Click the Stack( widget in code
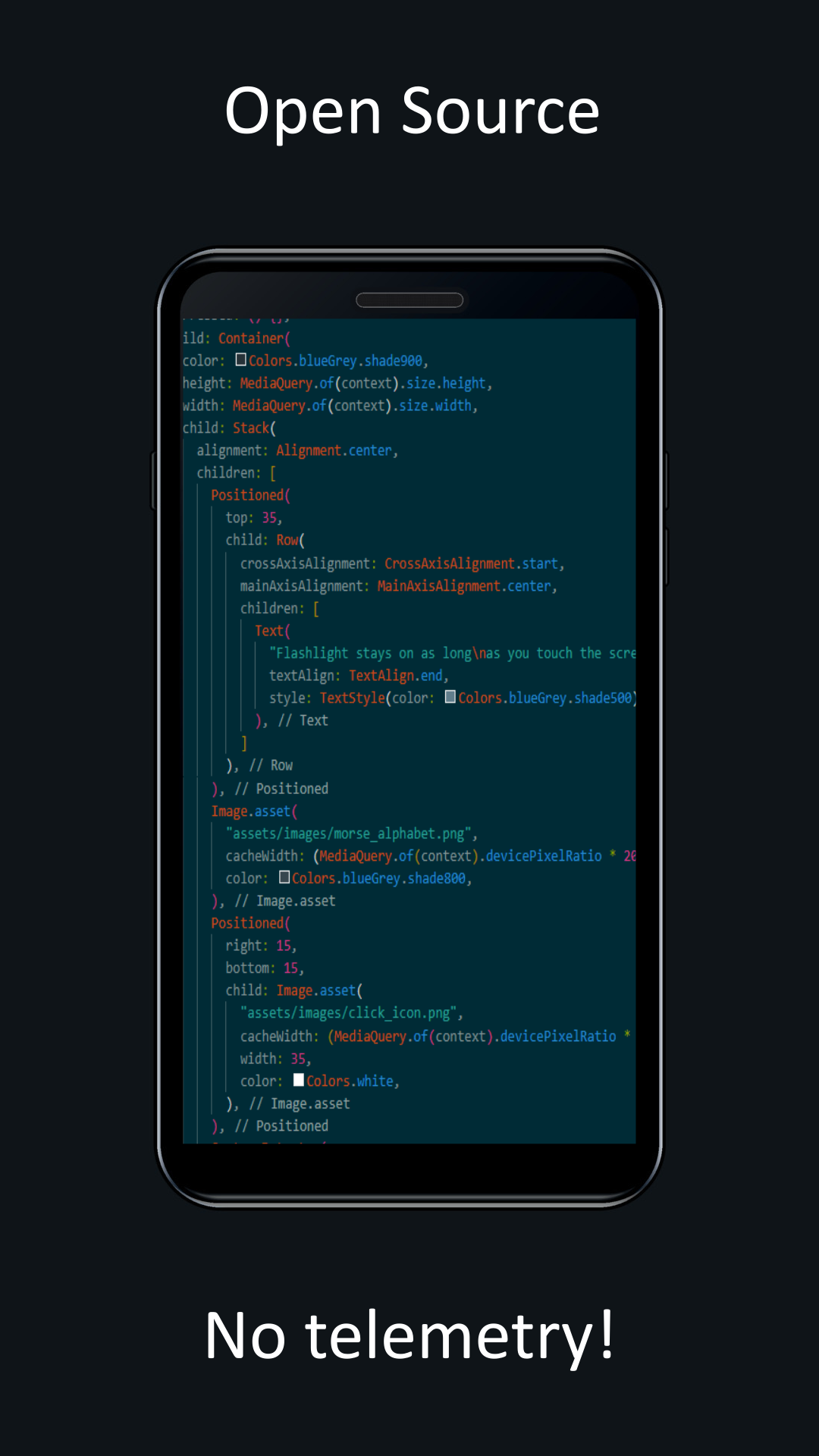 click(254, 428)
